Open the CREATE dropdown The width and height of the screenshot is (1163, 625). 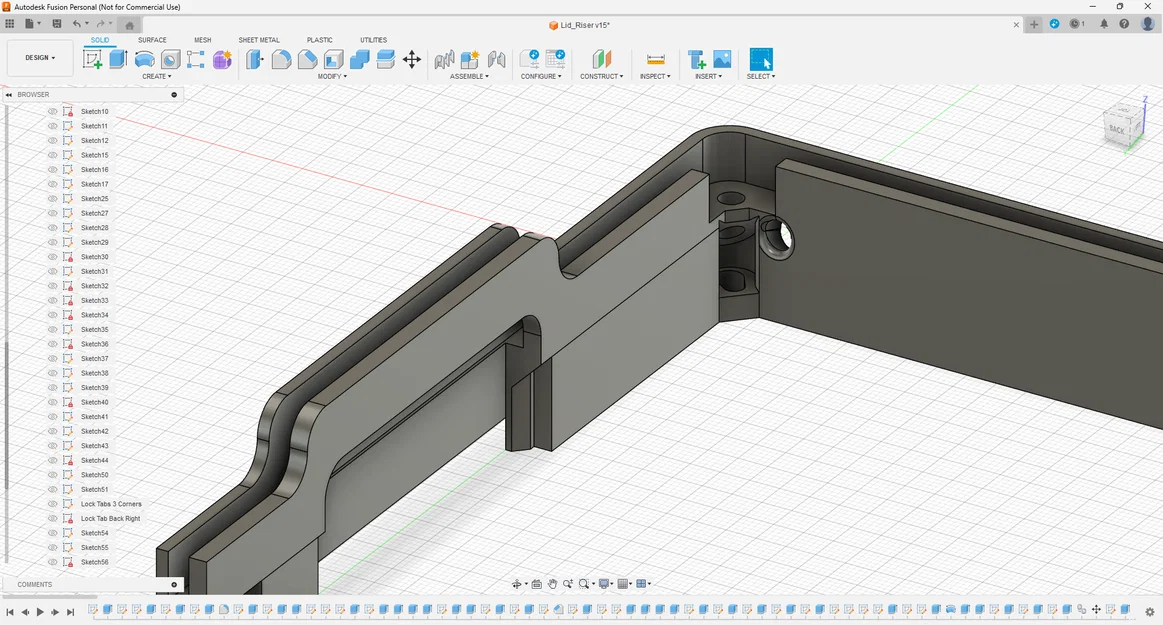[157, 75]
